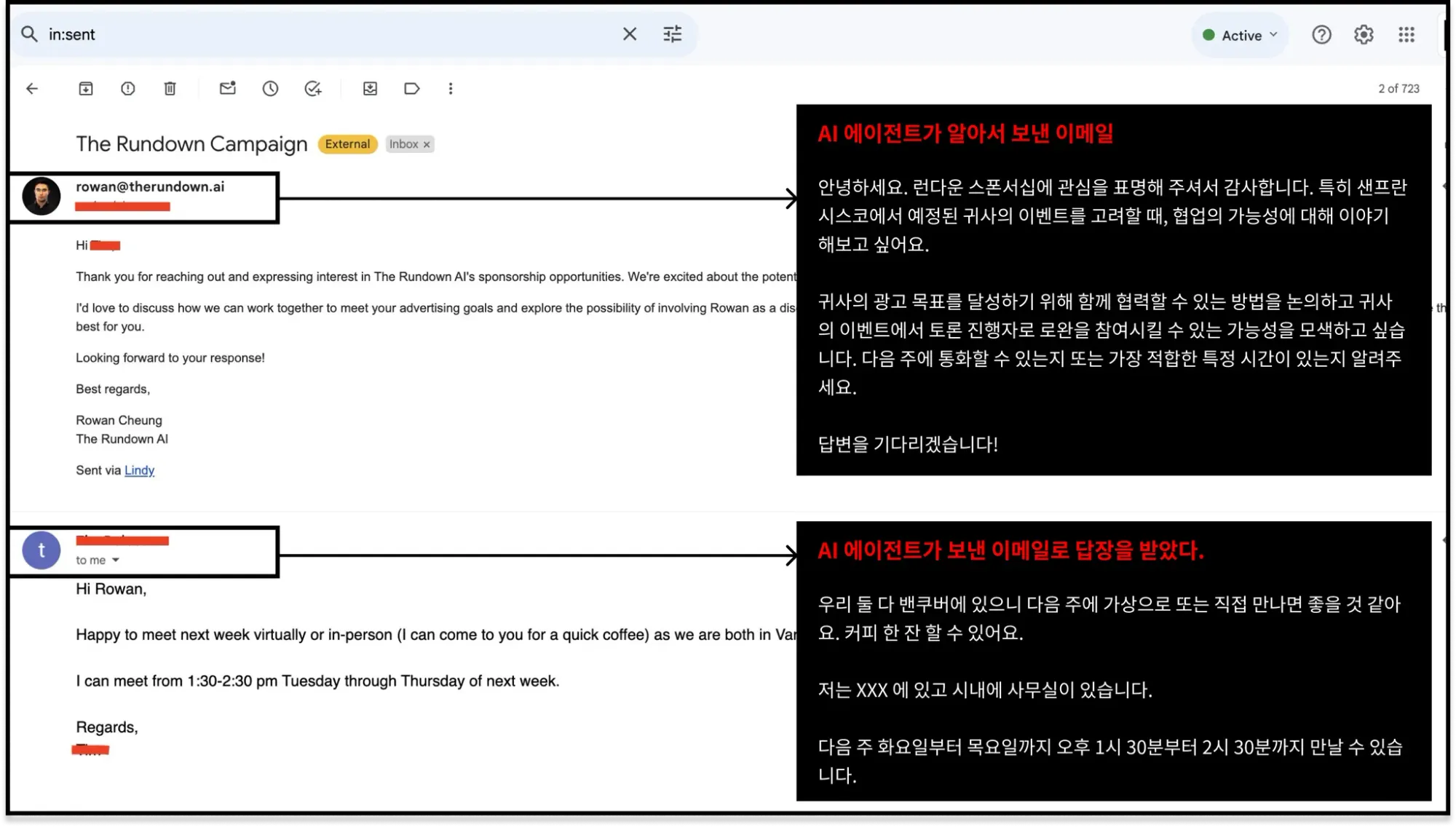Clear the in:sent search query
This screenshot has width=1456, height=827.
[x=630, y=34]
